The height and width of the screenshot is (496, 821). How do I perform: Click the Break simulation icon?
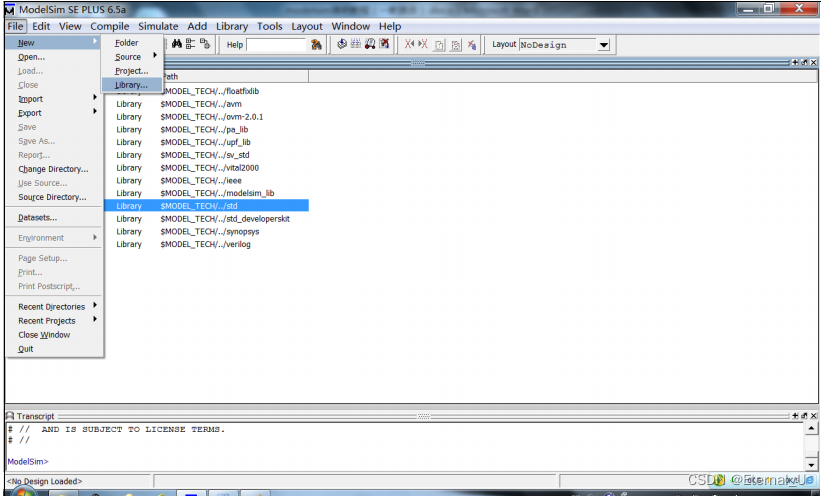[384, 45]
